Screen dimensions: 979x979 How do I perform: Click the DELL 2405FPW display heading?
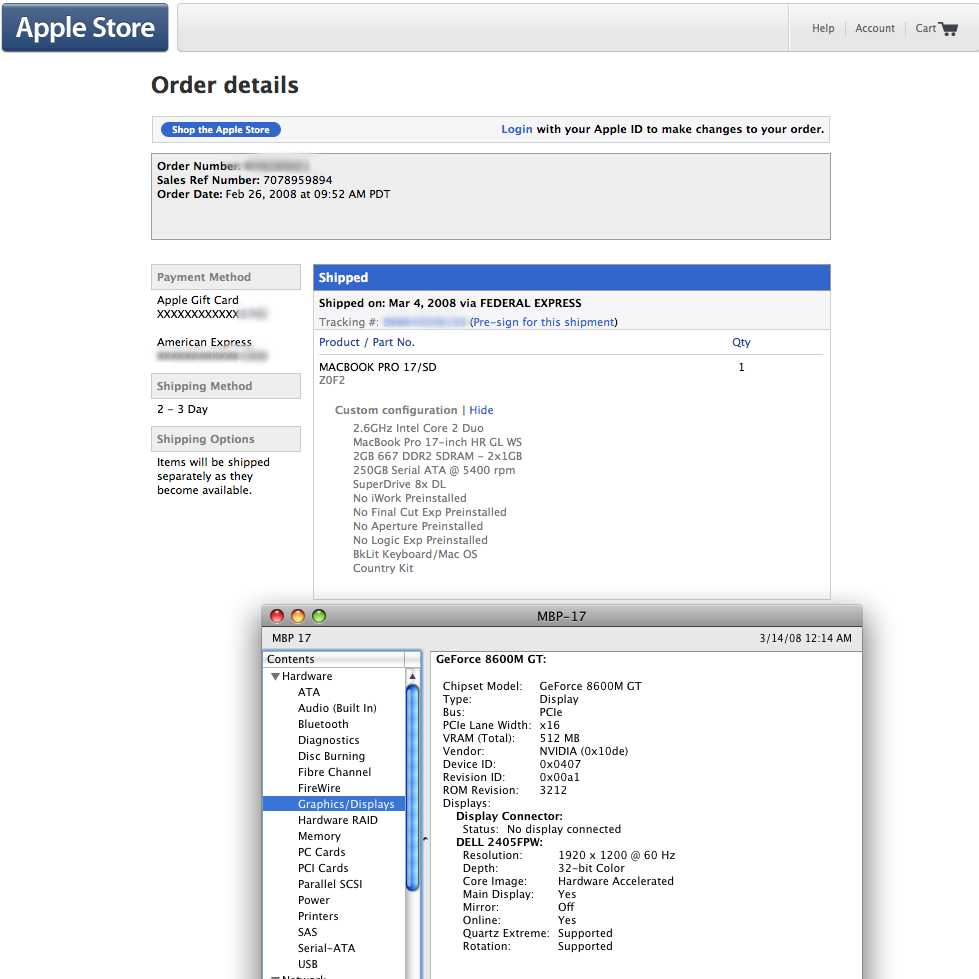coord(499,842)
